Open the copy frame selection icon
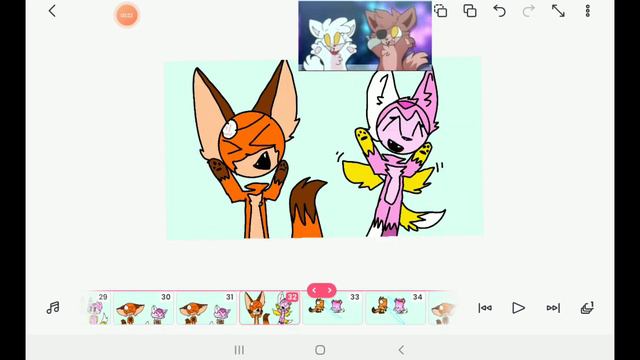The width and height of the screenshot is (640, 360). pos(441,11)
